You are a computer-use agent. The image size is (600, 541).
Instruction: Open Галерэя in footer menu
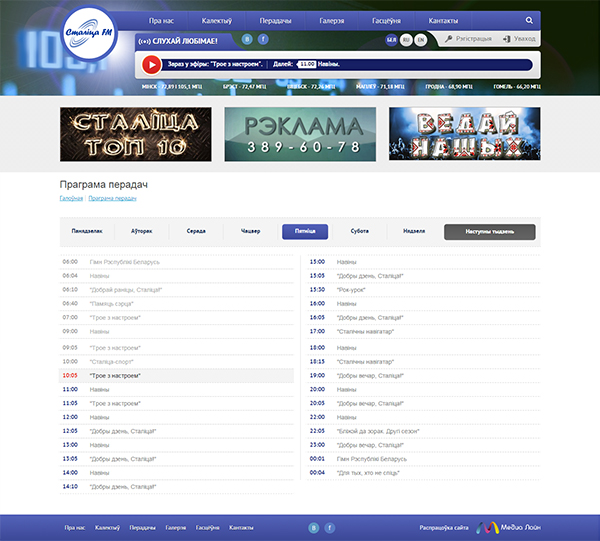(x=176, y=528)
